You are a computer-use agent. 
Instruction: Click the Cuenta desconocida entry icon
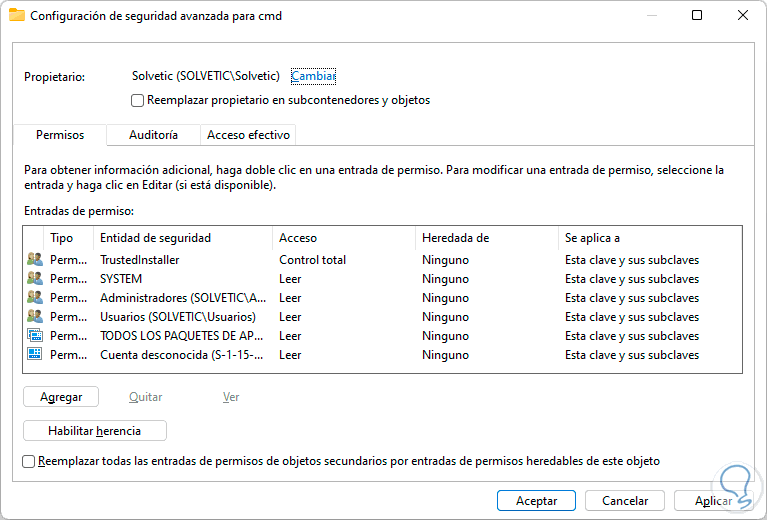tap(35, 355)
